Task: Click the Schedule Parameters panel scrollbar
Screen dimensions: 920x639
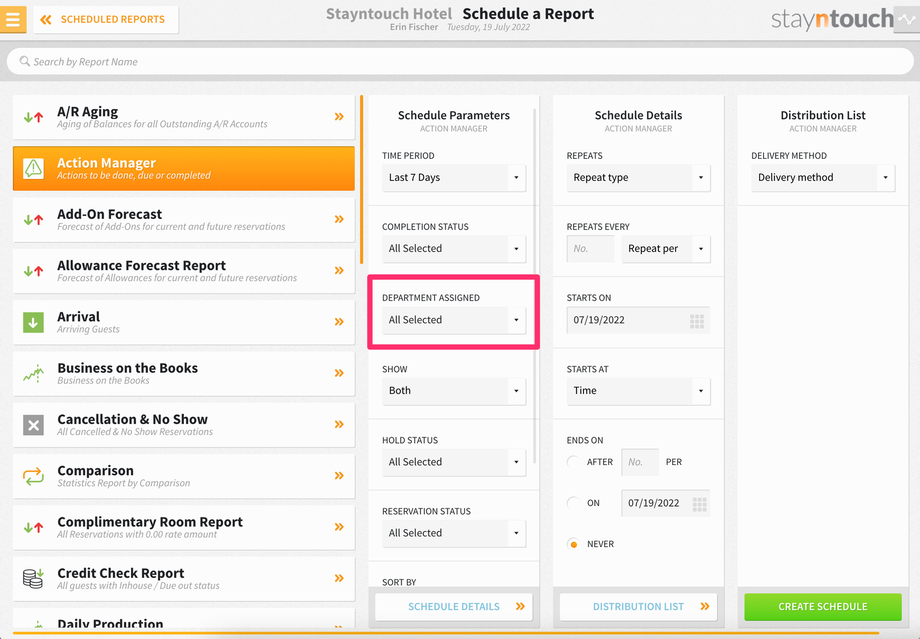Action: 535,285
